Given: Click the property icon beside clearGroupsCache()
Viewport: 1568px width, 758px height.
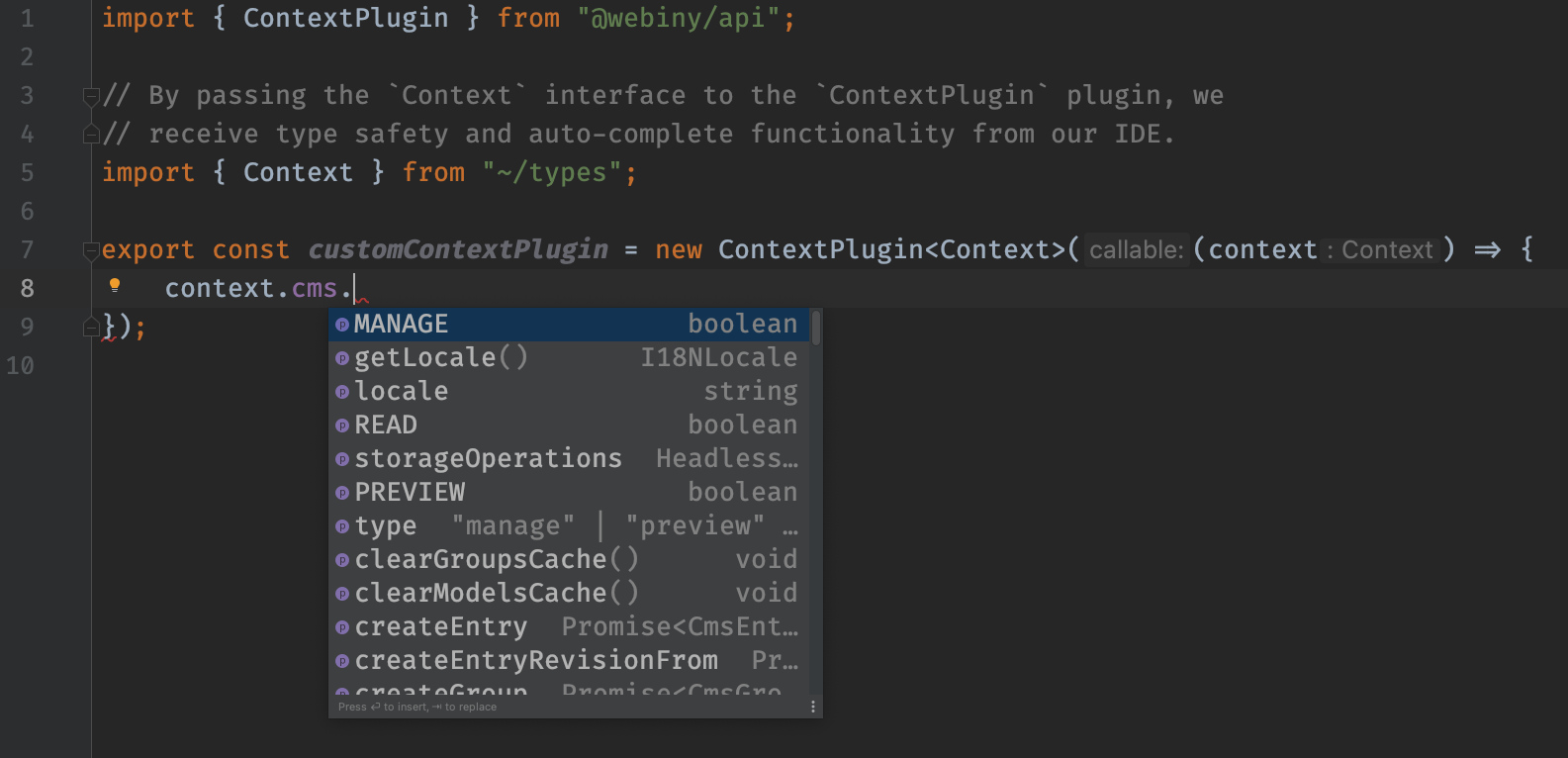Looking at the screenshot, I should (x=341, y=559).
